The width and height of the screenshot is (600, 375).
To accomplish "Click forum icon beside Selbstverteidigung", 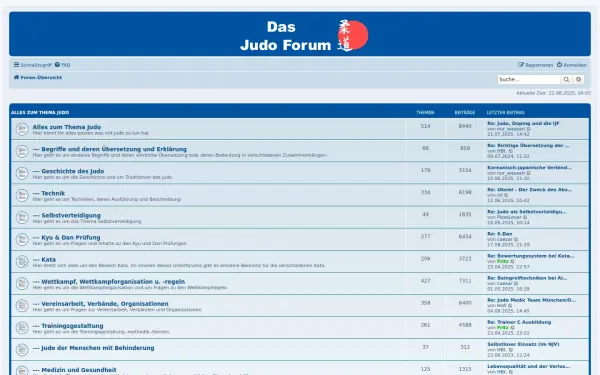I will click(22, 217).
